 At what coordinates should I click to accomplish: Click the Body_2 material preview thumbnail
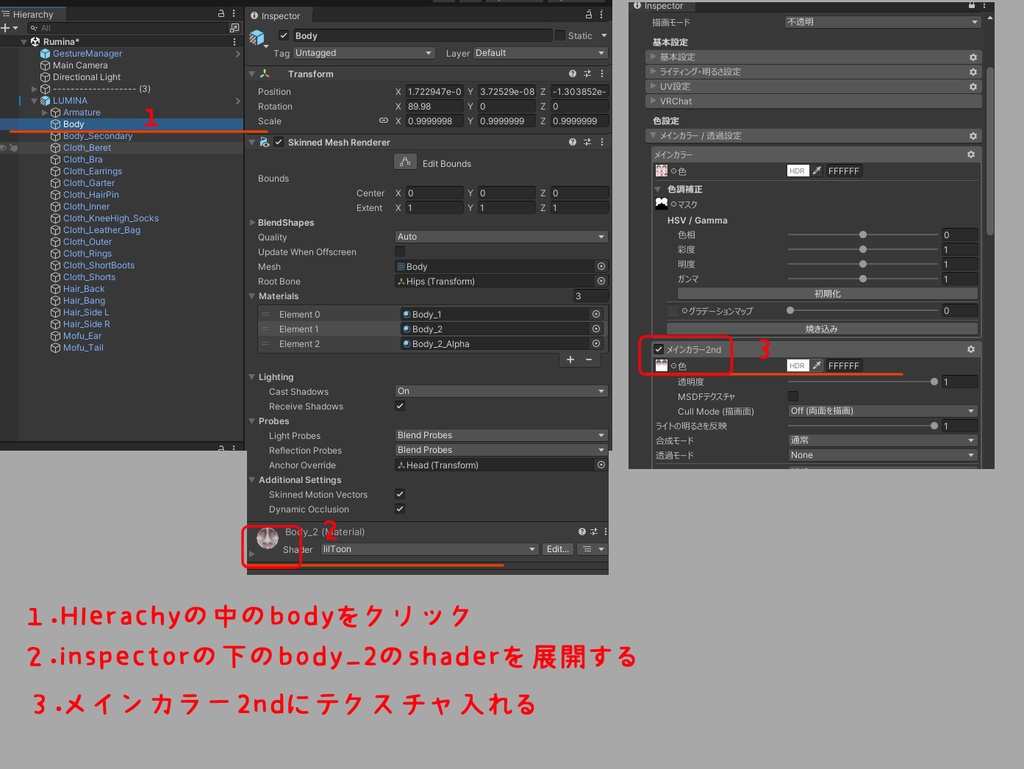click(268, 540)
